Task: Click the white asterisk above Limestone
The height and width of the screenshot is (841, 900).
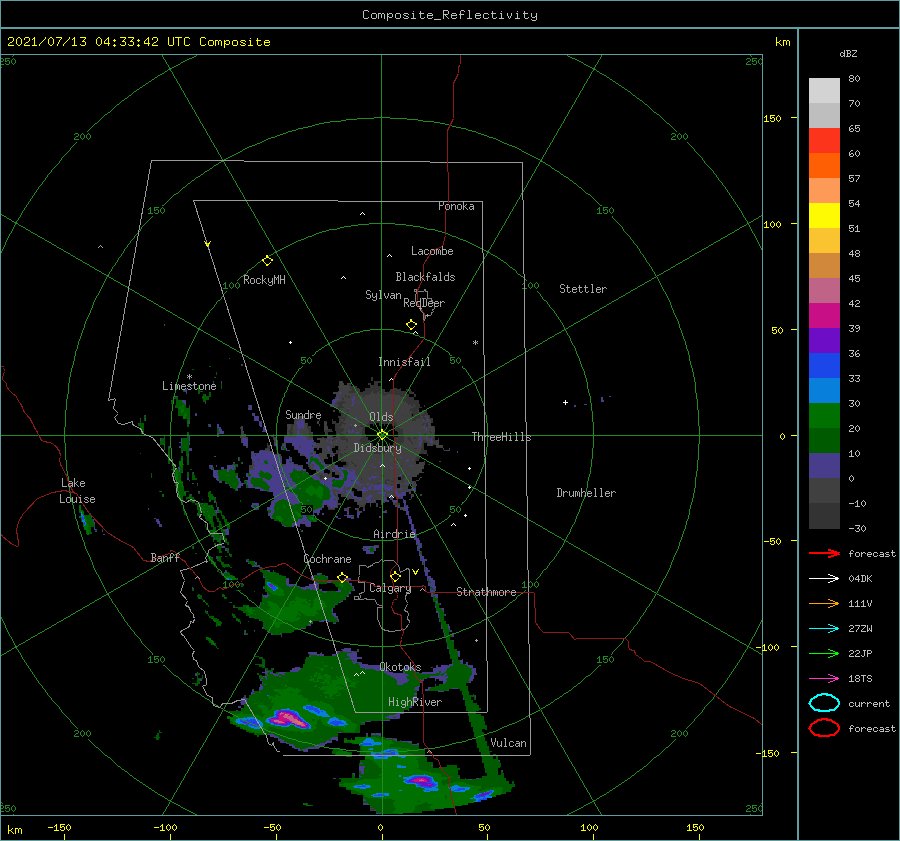Action: tap(189, 377)
